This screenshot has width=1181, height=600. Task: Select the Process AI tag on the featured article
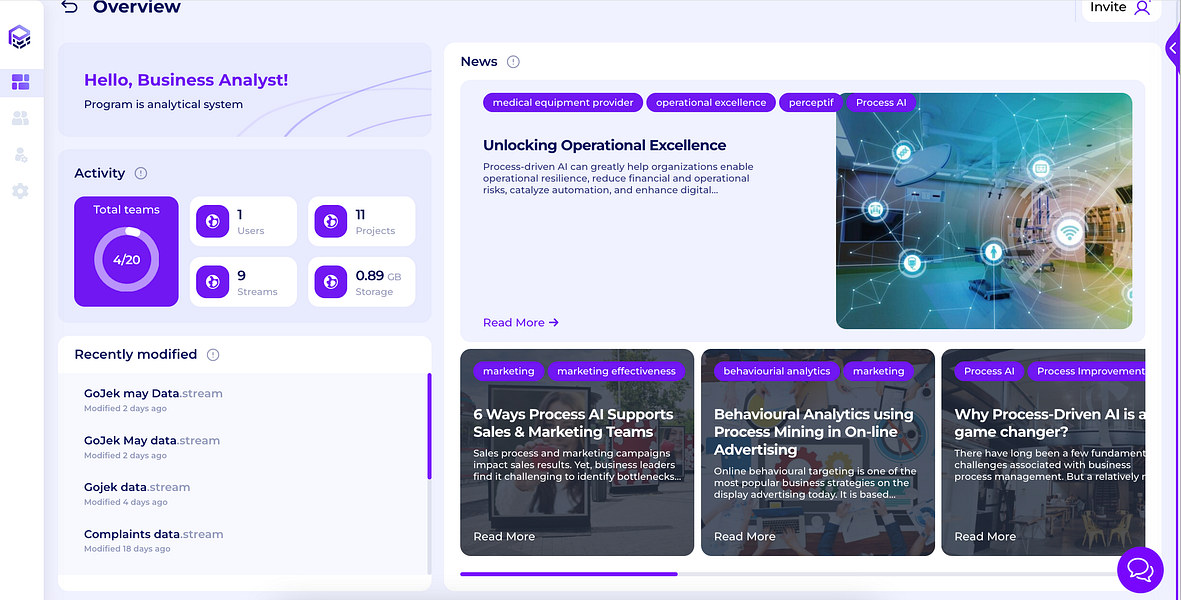880,102
